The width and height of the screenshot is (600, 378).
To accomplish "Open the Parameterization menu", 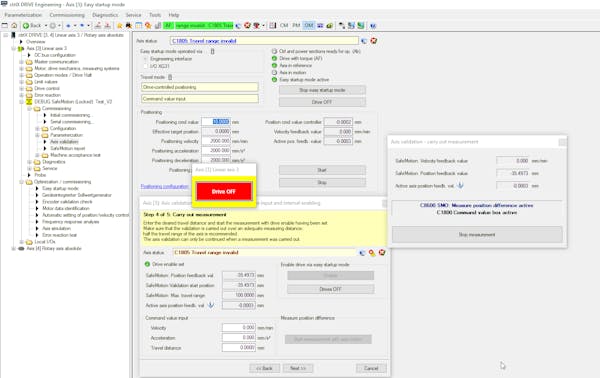I will click(x=23, y=15).
